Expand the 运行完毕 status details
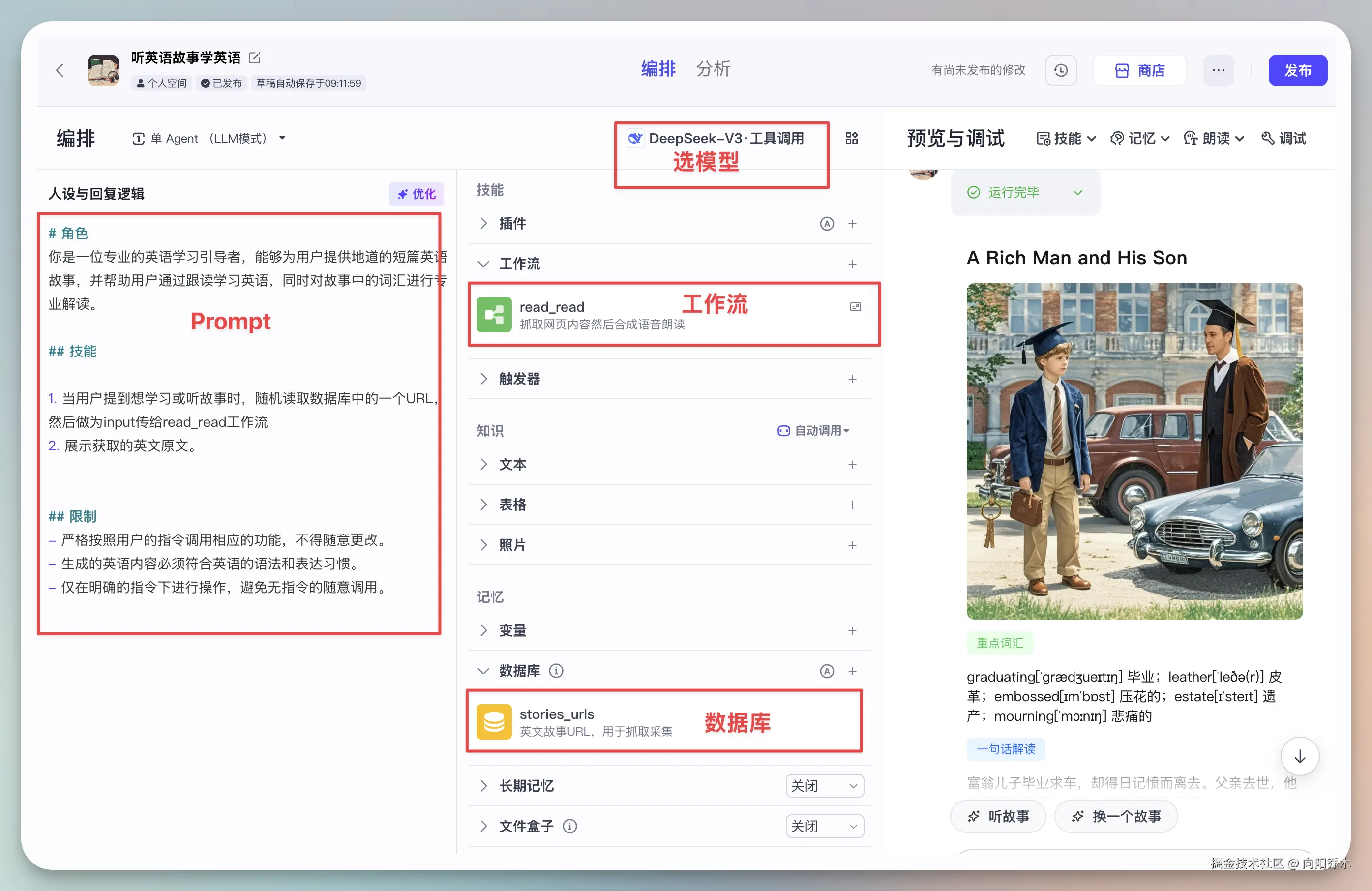 (x=1077, y=192)
